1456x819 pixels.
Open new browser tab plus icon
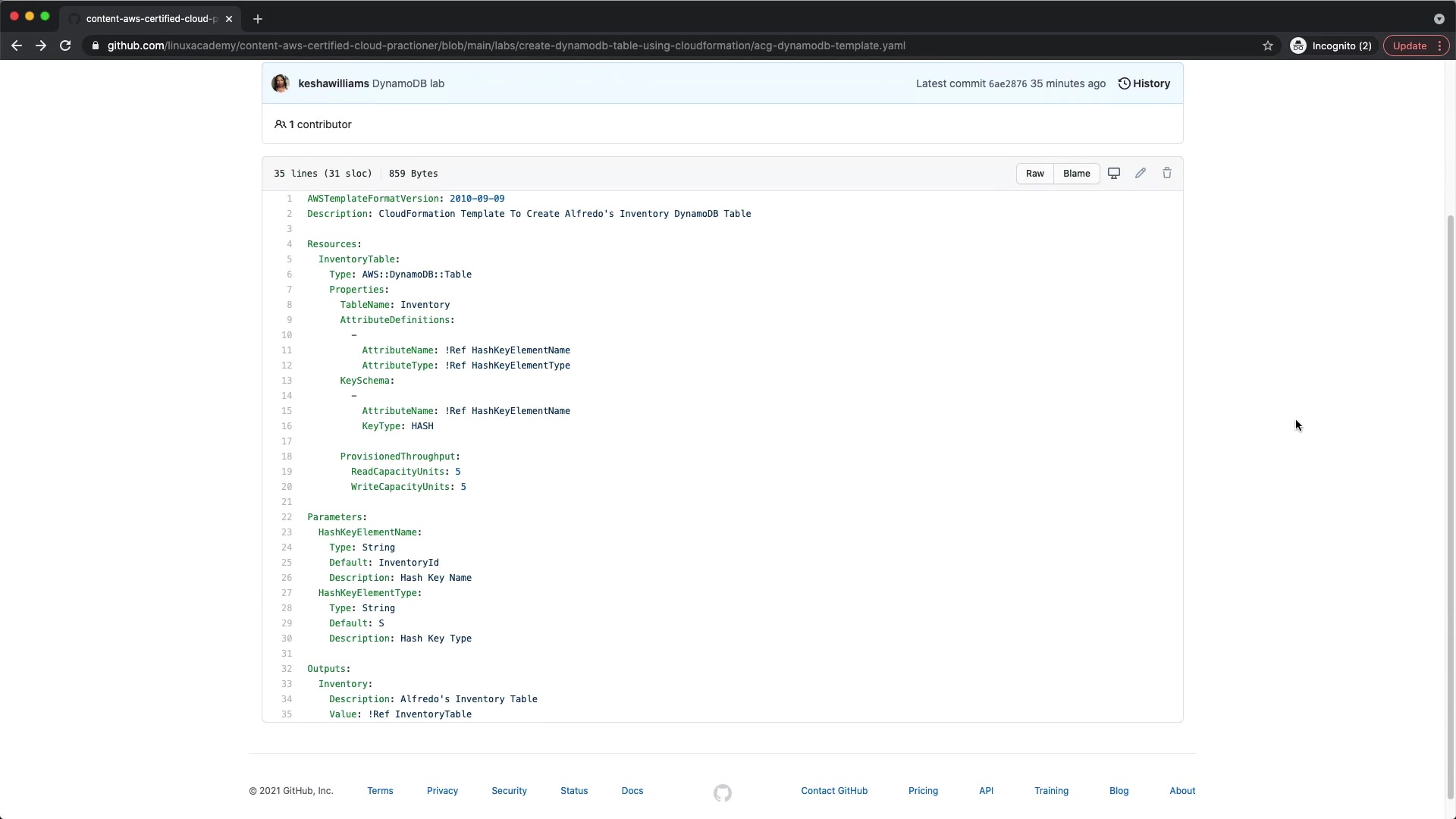click(258, 19)
